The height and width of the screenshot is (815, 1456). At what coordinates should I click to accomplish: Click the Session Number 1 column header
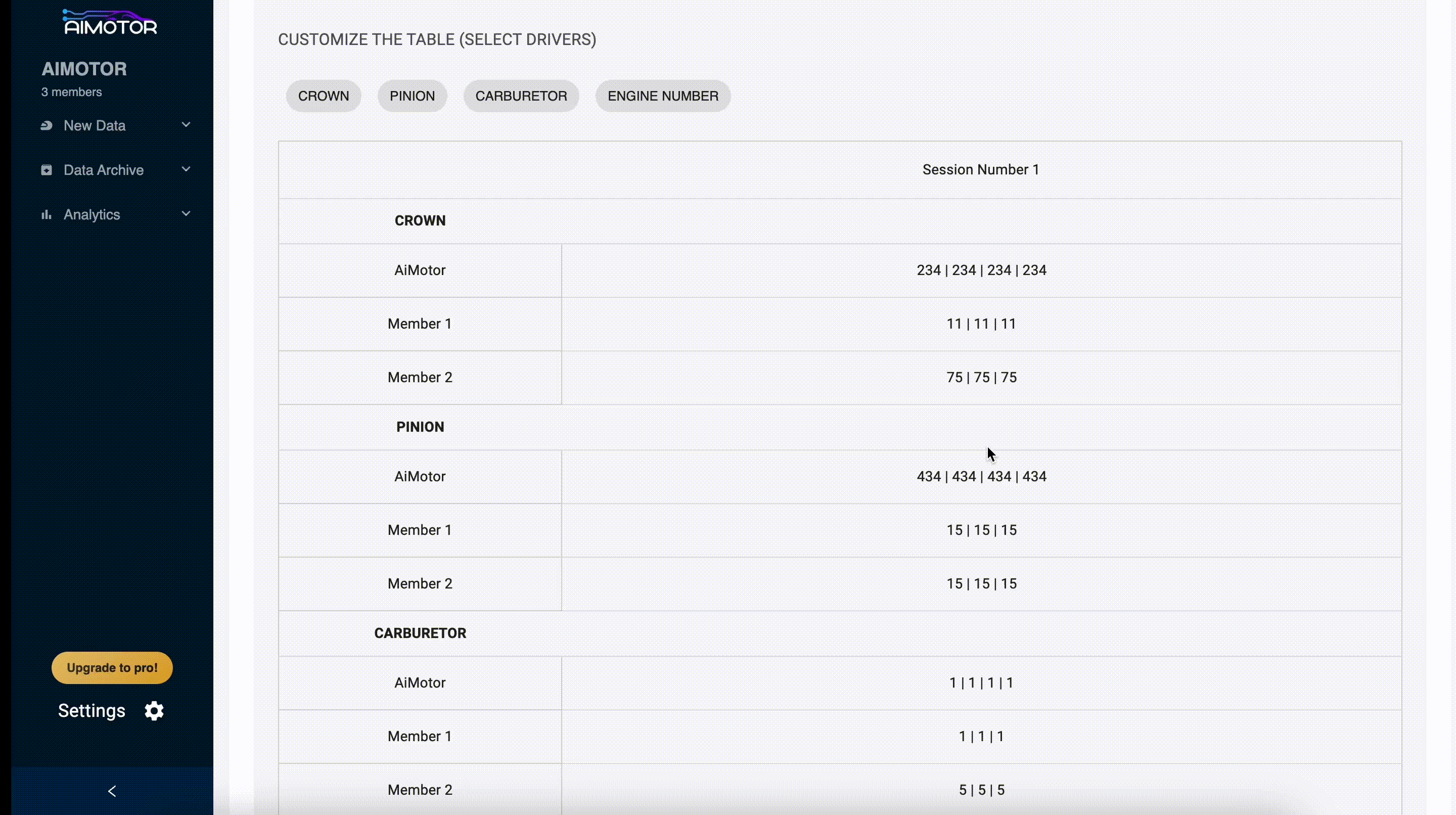(981, 169)
